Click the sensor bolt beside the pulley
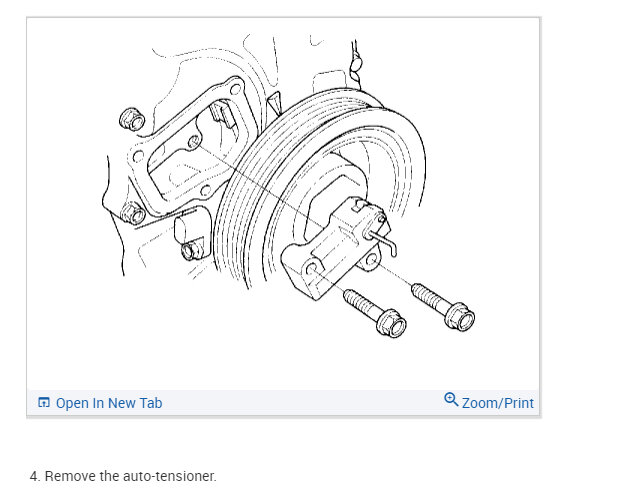This screenshot has height=488, width=636. pos(192,251)
